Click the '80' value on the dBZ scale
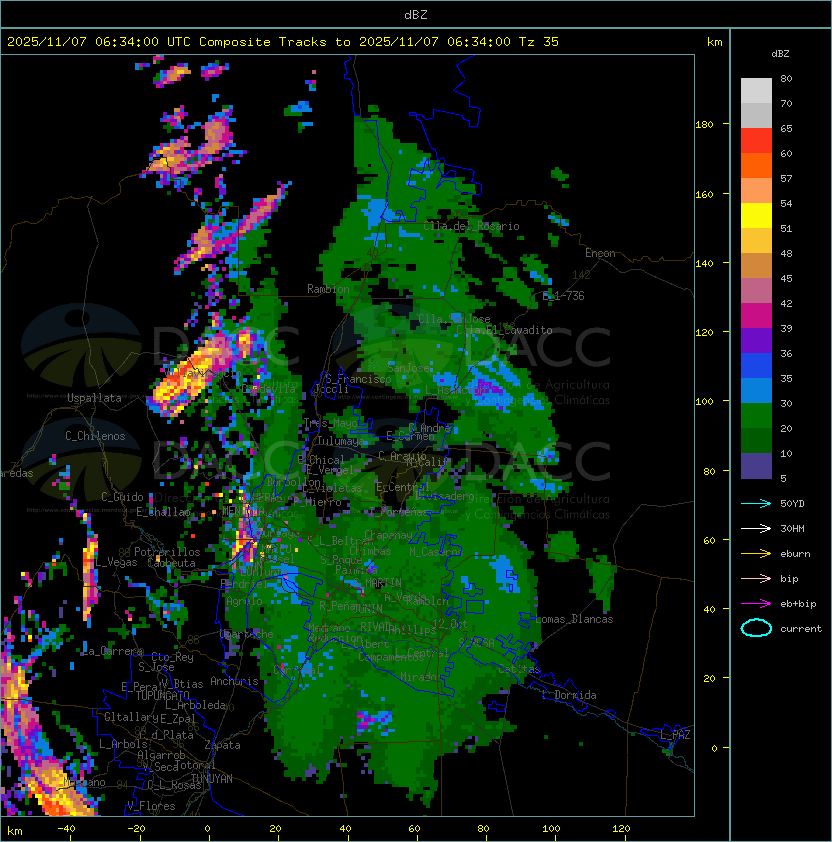832x842 pixels. [786, 78]
